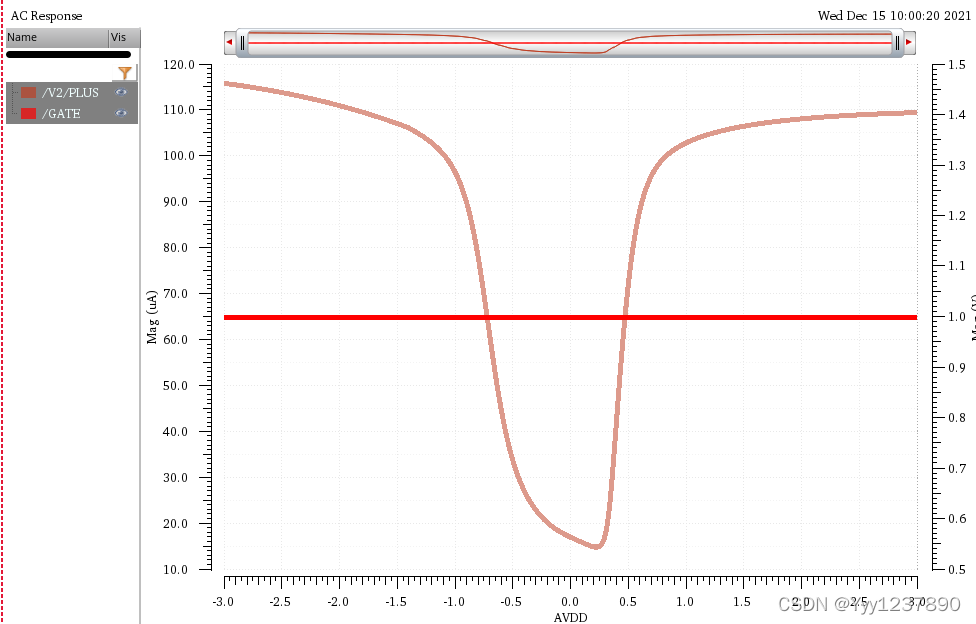Click the -3.0 x-axis tick label
This screenshot has height=624, width=976.
(223, 602)
